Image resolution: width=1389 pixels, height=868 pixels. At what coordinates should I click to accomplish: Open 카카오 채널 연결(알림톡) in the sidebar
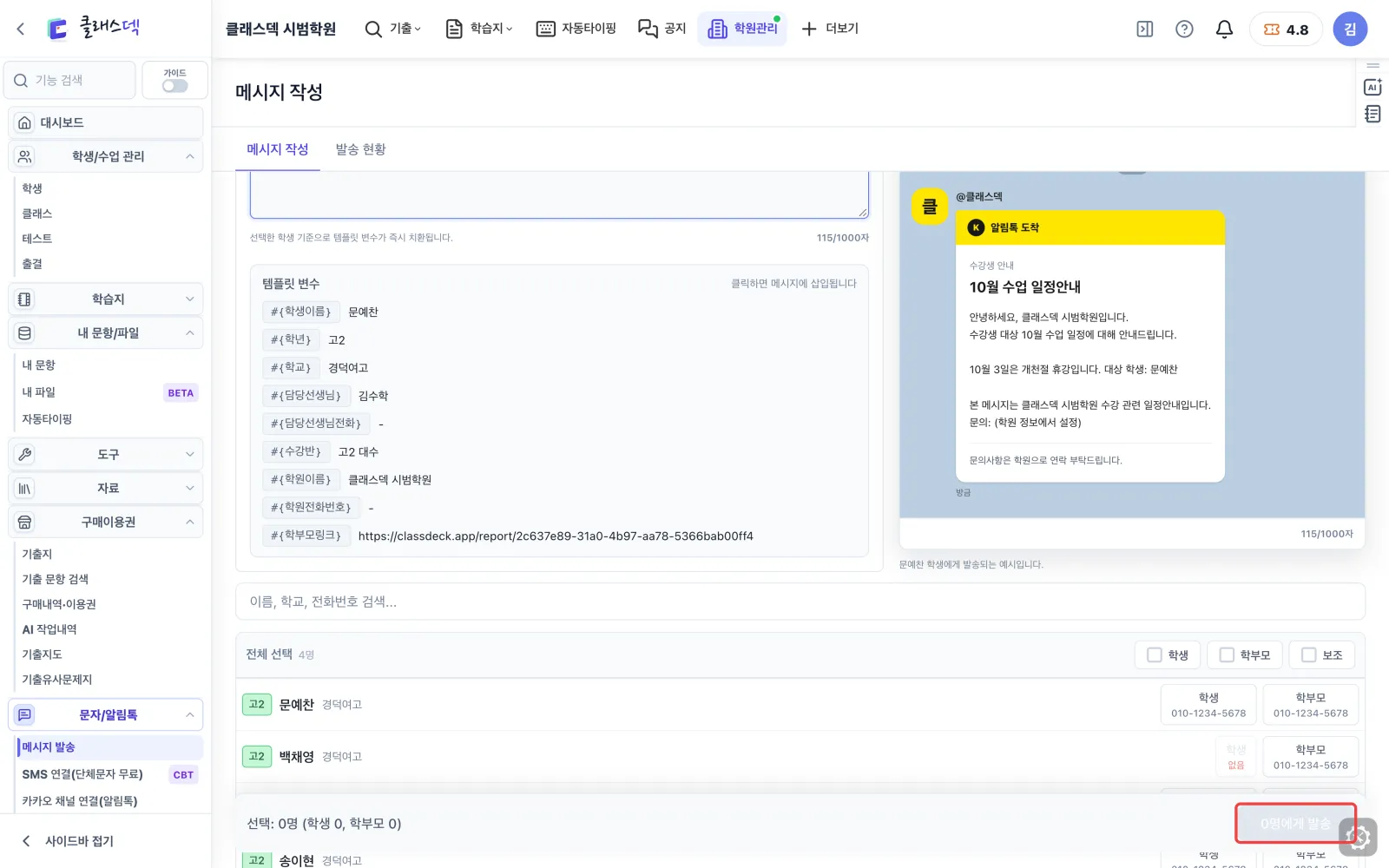(x=109, y=801)
